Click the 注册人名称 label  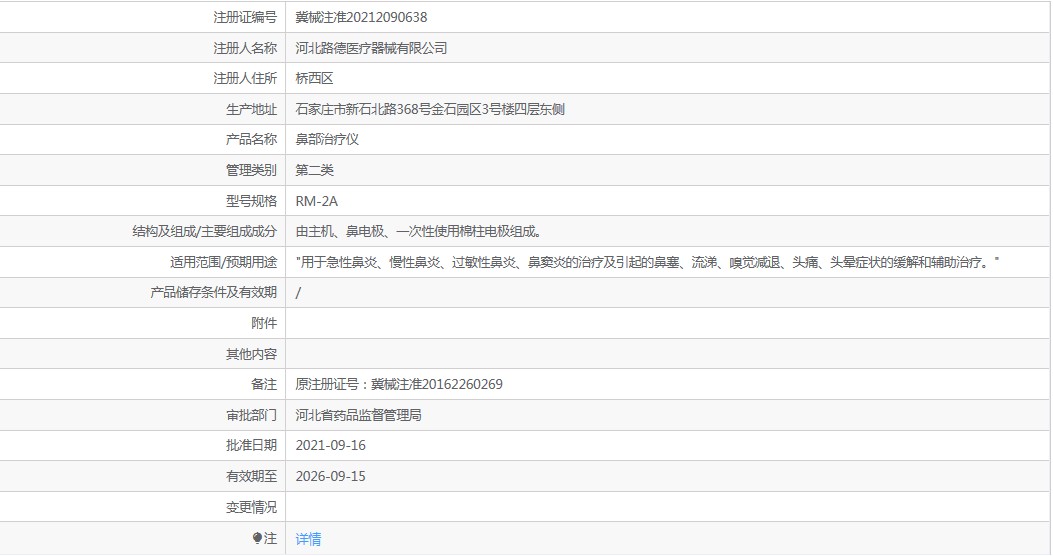(x=245, y=48)
